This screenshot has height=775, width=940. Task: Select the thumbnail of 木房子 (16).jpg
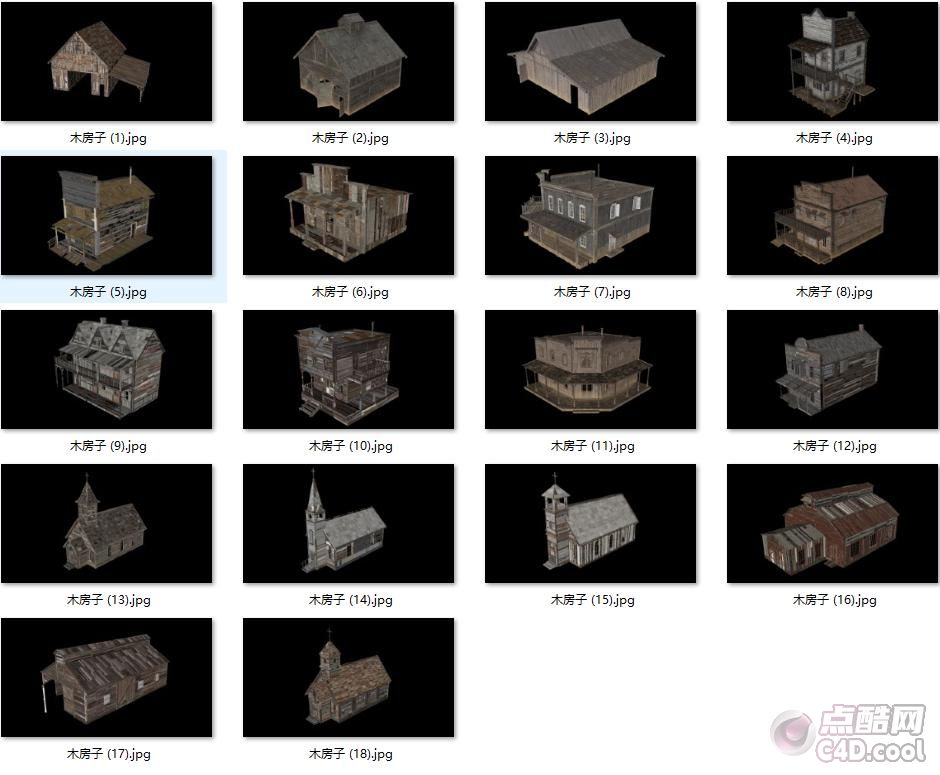click(832, 524)
